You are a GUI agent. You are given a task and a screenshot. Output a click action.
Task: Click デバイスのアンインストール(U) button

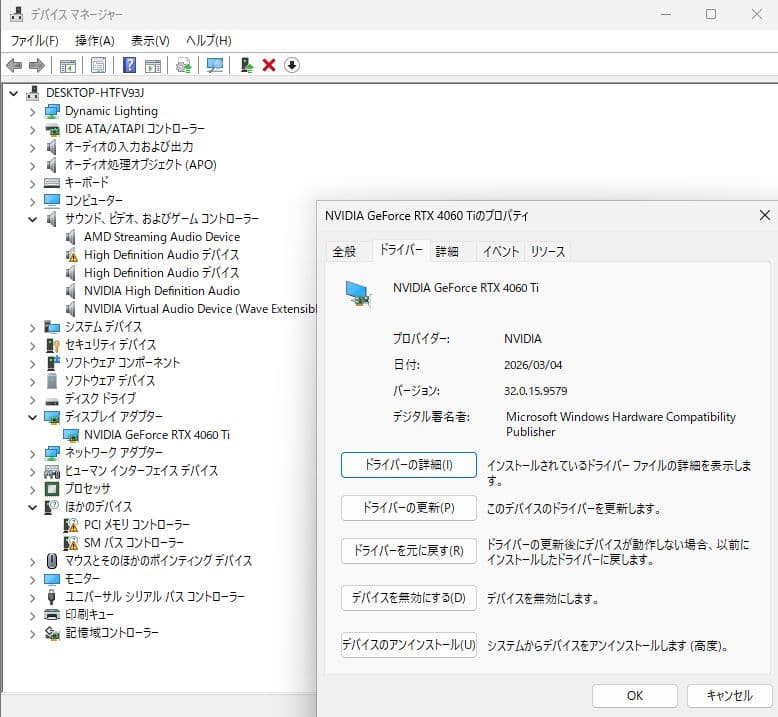click(x=408, y=645)
